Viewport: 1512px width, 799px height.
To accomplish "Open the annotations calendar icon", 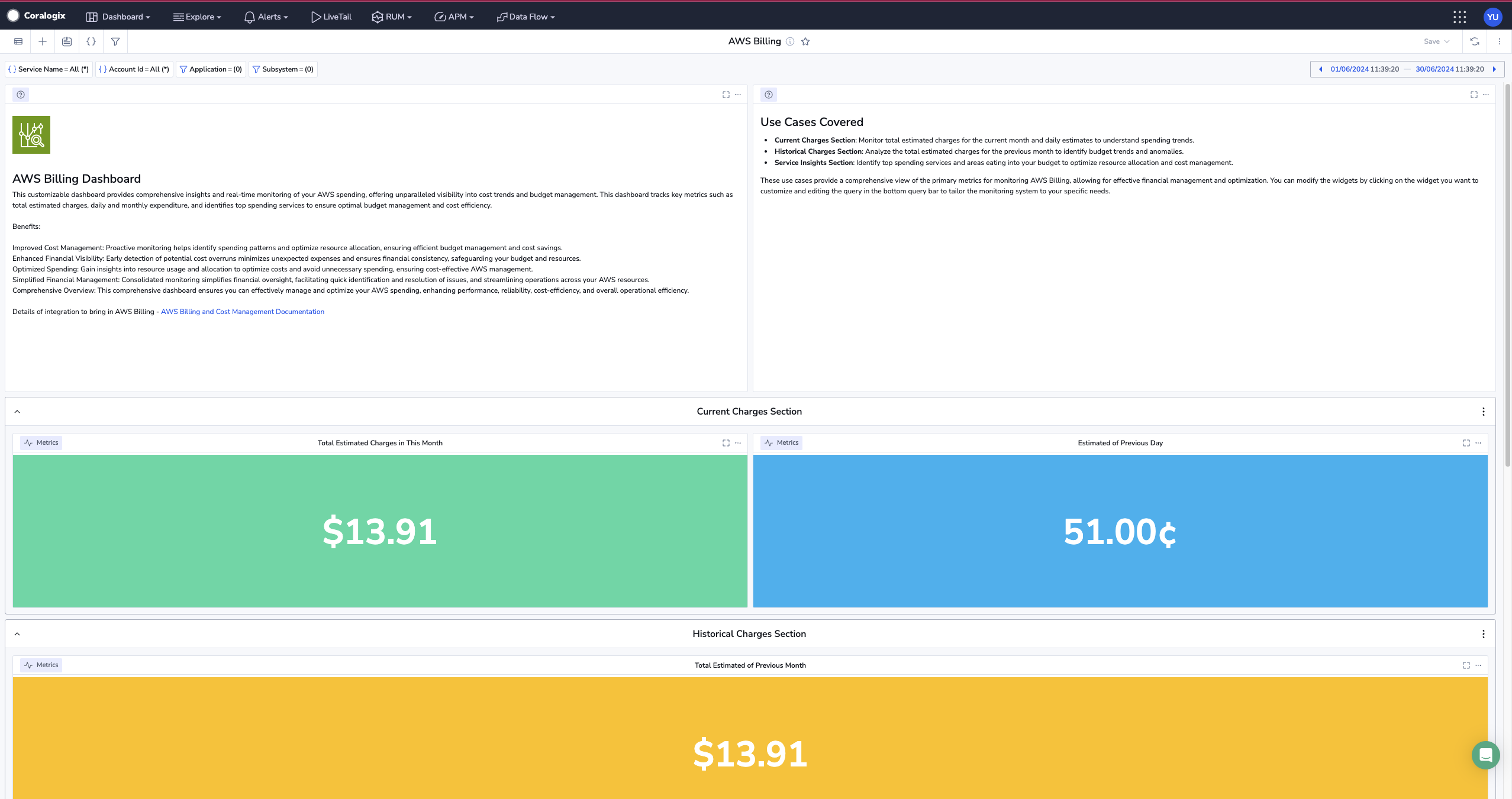I will 67,41.
